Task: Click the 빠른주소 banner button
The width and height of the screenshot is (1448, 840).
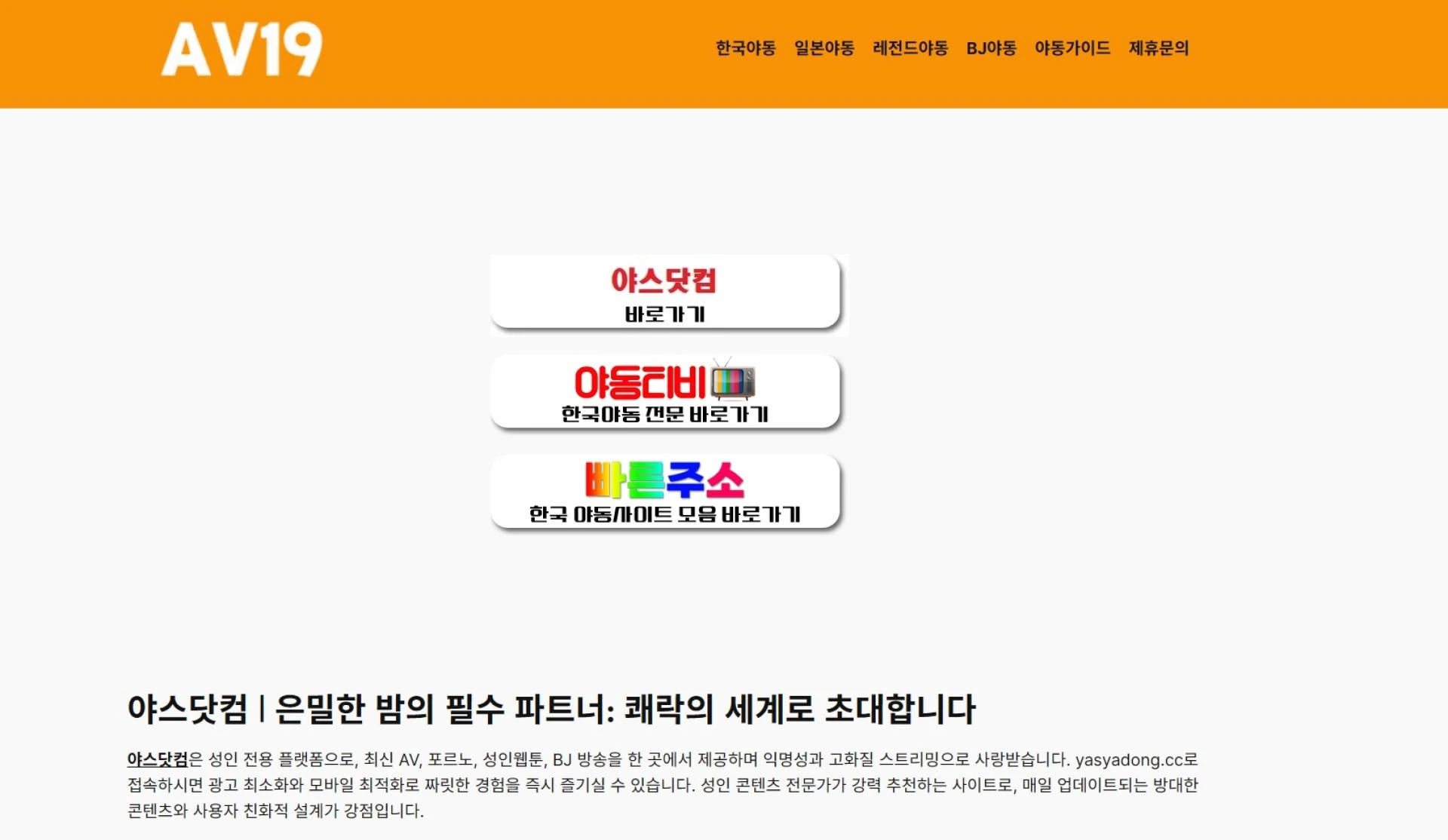Action: coord(664,493)
